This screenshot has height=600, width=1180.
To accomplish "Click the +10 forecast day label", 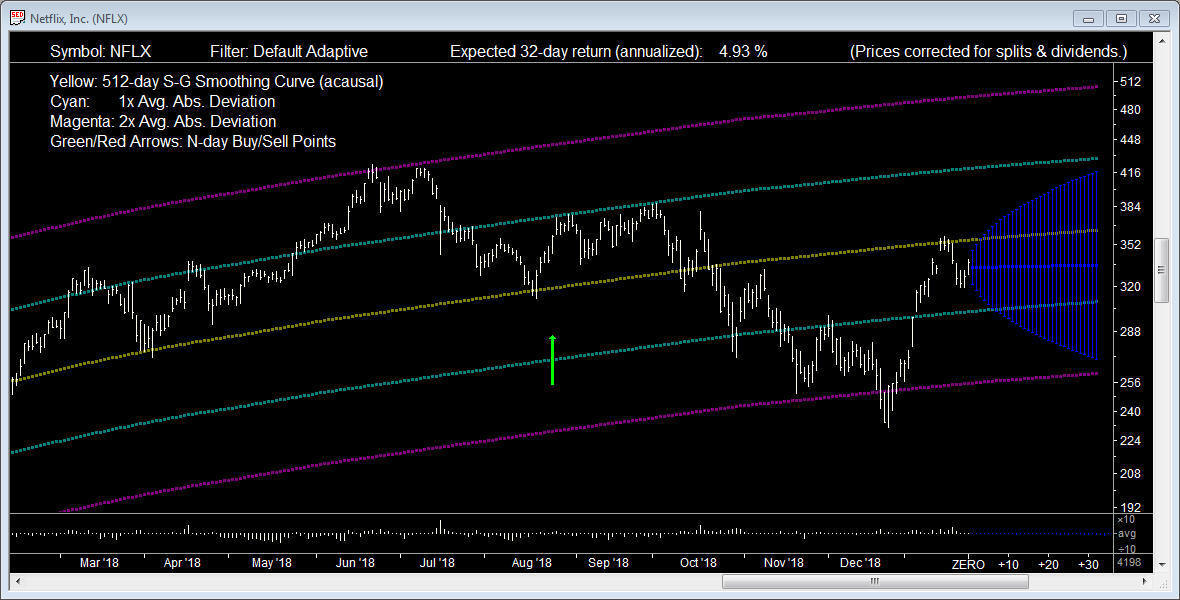I will [x=1008, y=565].
